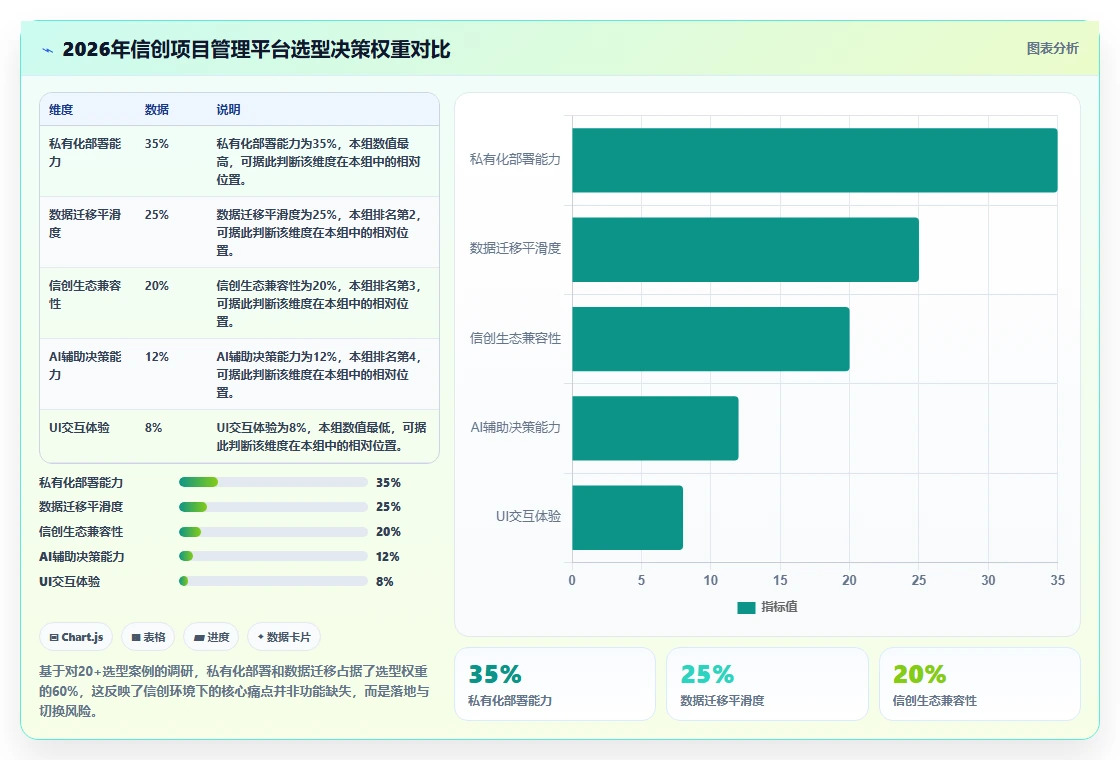Click the 8% value beside the progress bar
The height and width of the screenshot is (760, 1120).
pyautogui.click(x=385, y=581)
